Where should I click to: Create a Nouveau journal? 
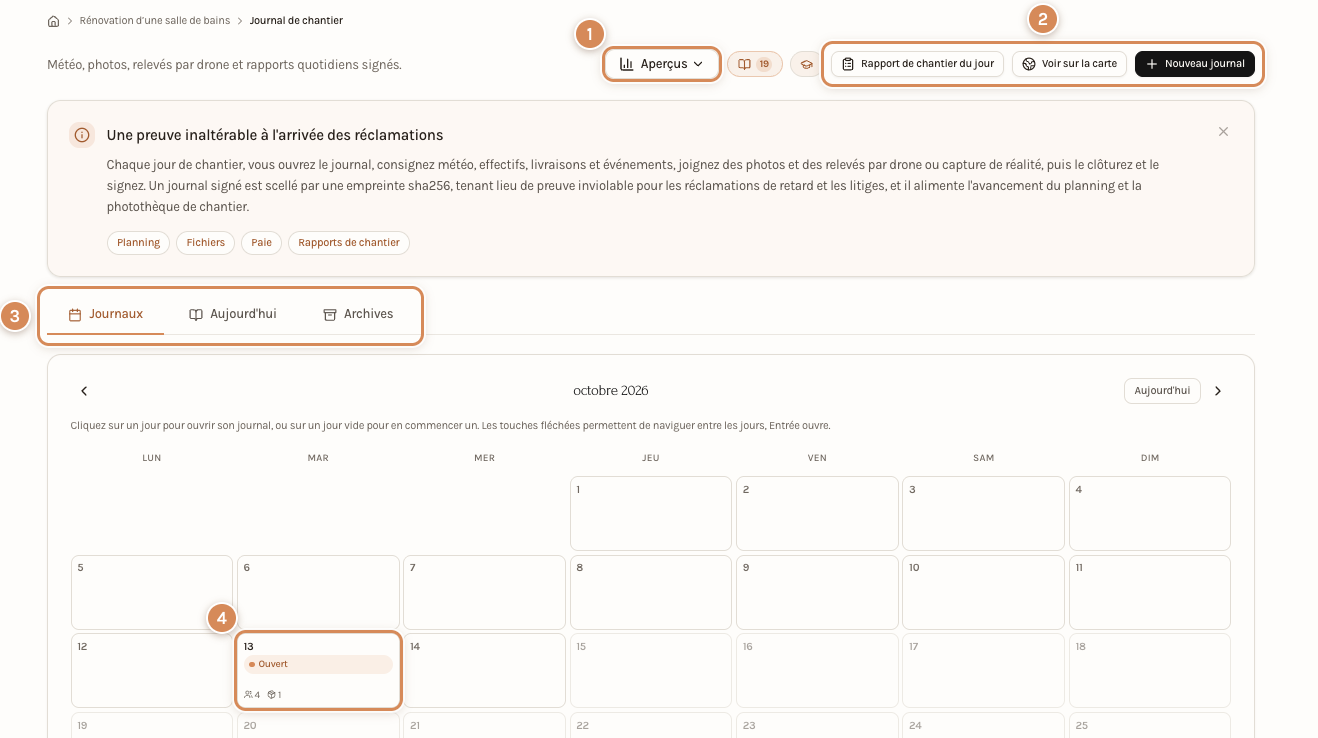(x=1194, y=64)
